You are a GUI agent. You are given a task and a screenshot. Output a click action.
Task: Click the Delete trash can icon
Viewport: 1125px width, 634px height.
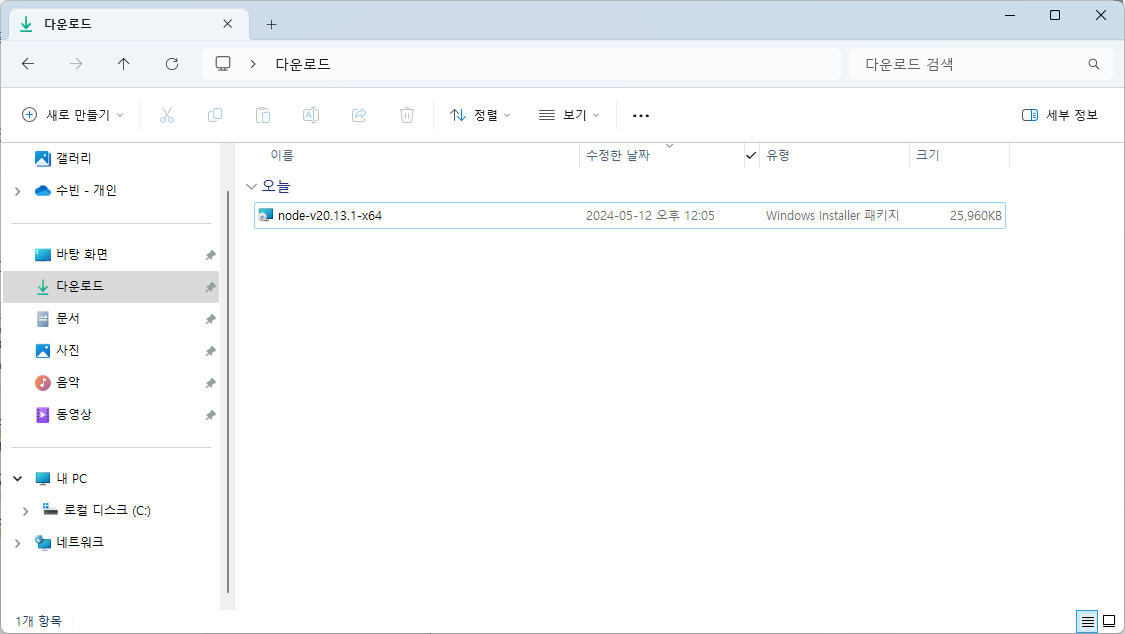(407, 115)
